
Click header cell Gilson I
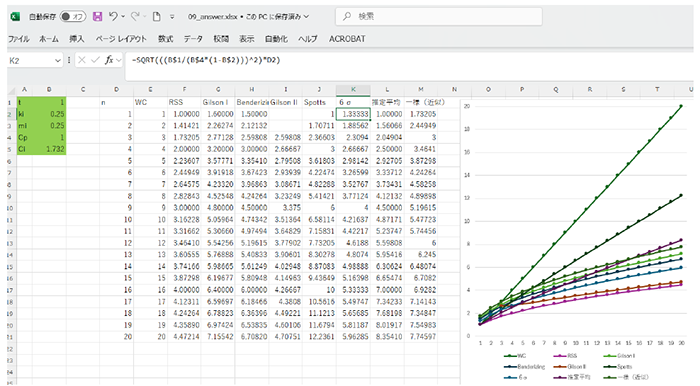(218, 102)
